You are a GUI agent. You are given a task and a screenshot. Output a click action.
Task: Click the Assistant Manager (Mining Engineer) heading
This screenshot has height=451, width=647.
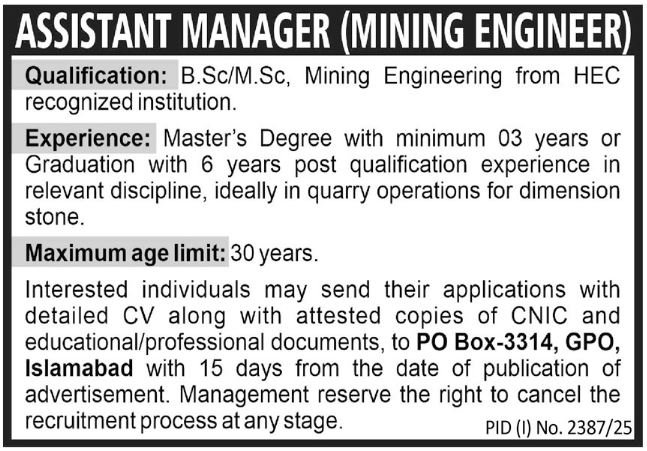point(323,33)
